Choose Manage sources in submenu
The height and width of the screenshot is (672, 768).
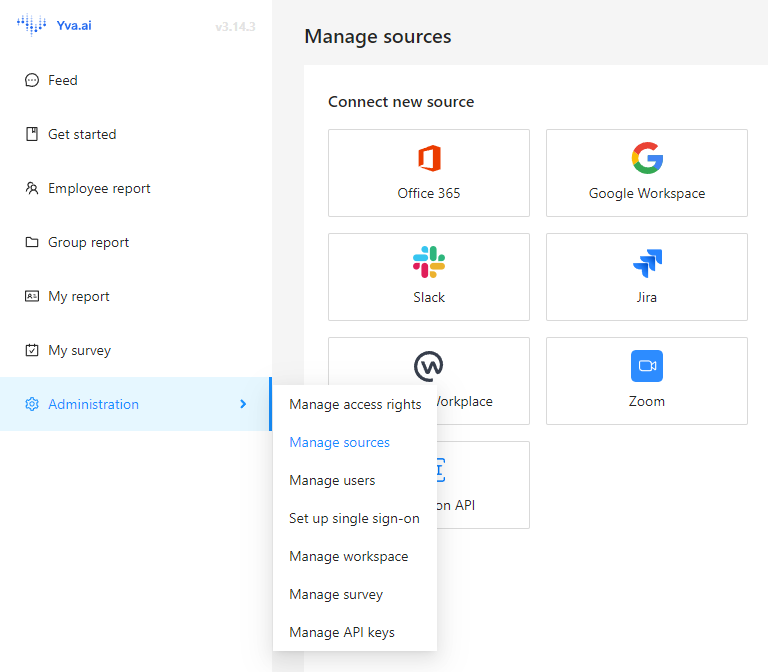(355, 442)
